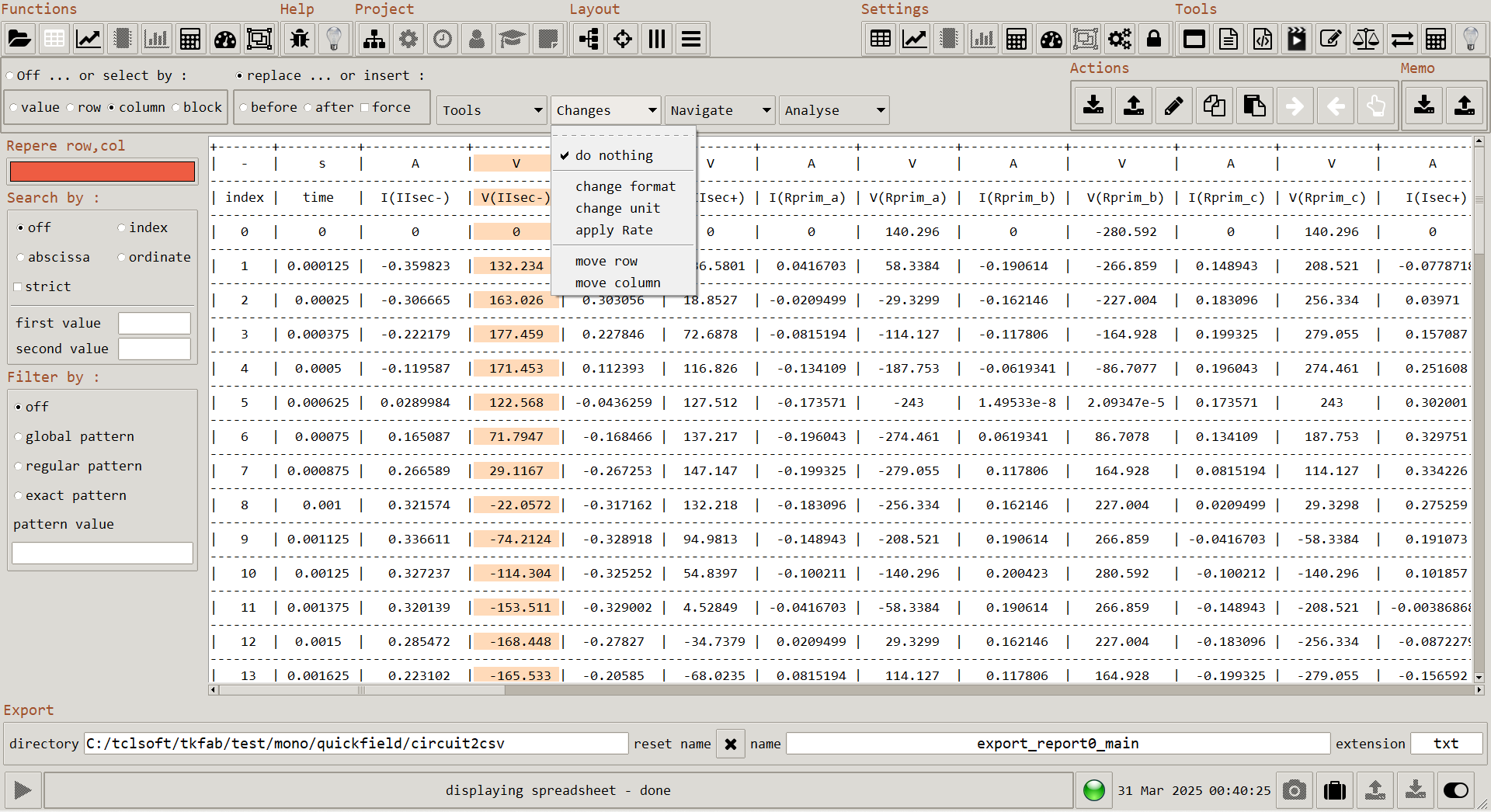The width and height of the screenshot is (1491, 812).
Task: Click the green status indicator
Action: point(1094,790)
